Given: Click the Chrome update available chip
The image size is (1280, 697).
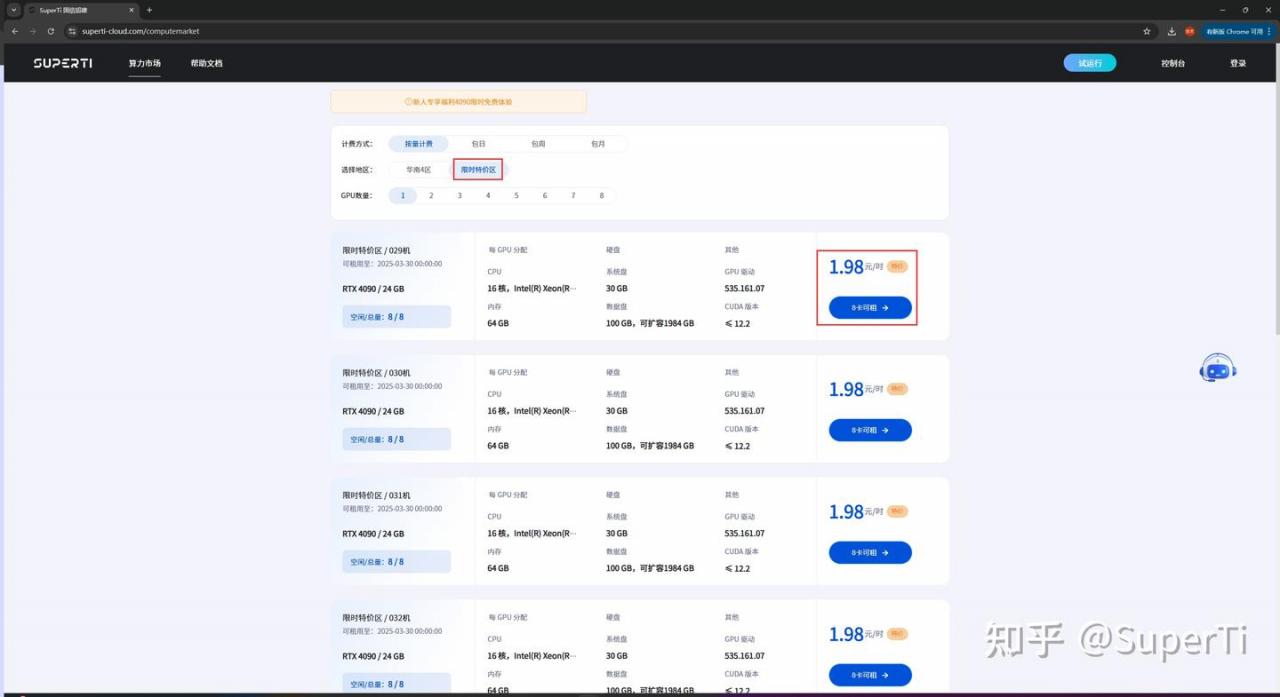Looking at the screenshot, I should tap(1238, 31).
